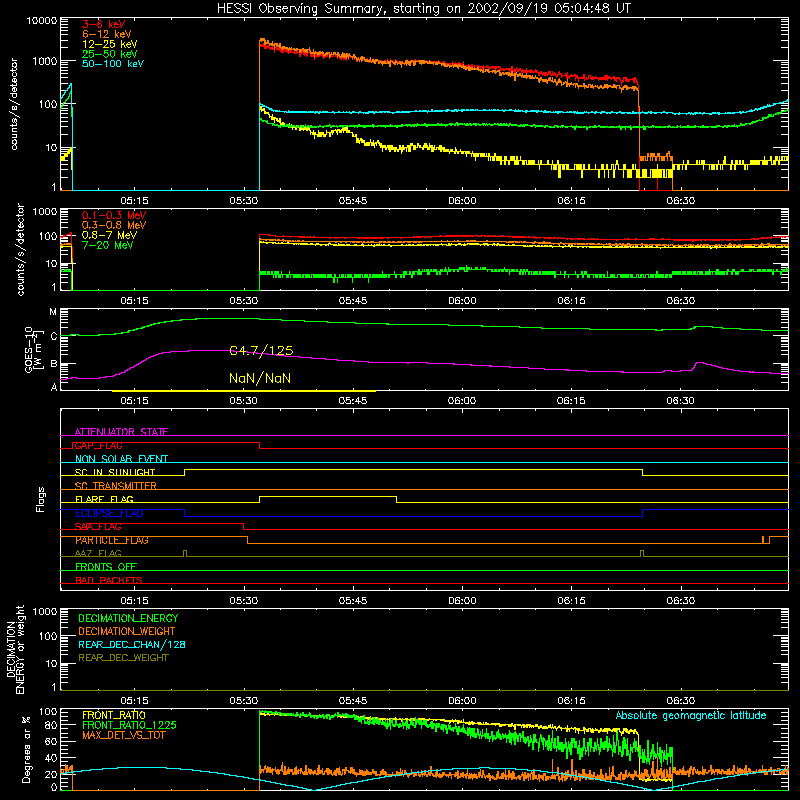This screenshot has width=800, height=800.
Task: Select the AAZ_FLAG label
Action: click(x=98, y=553)
